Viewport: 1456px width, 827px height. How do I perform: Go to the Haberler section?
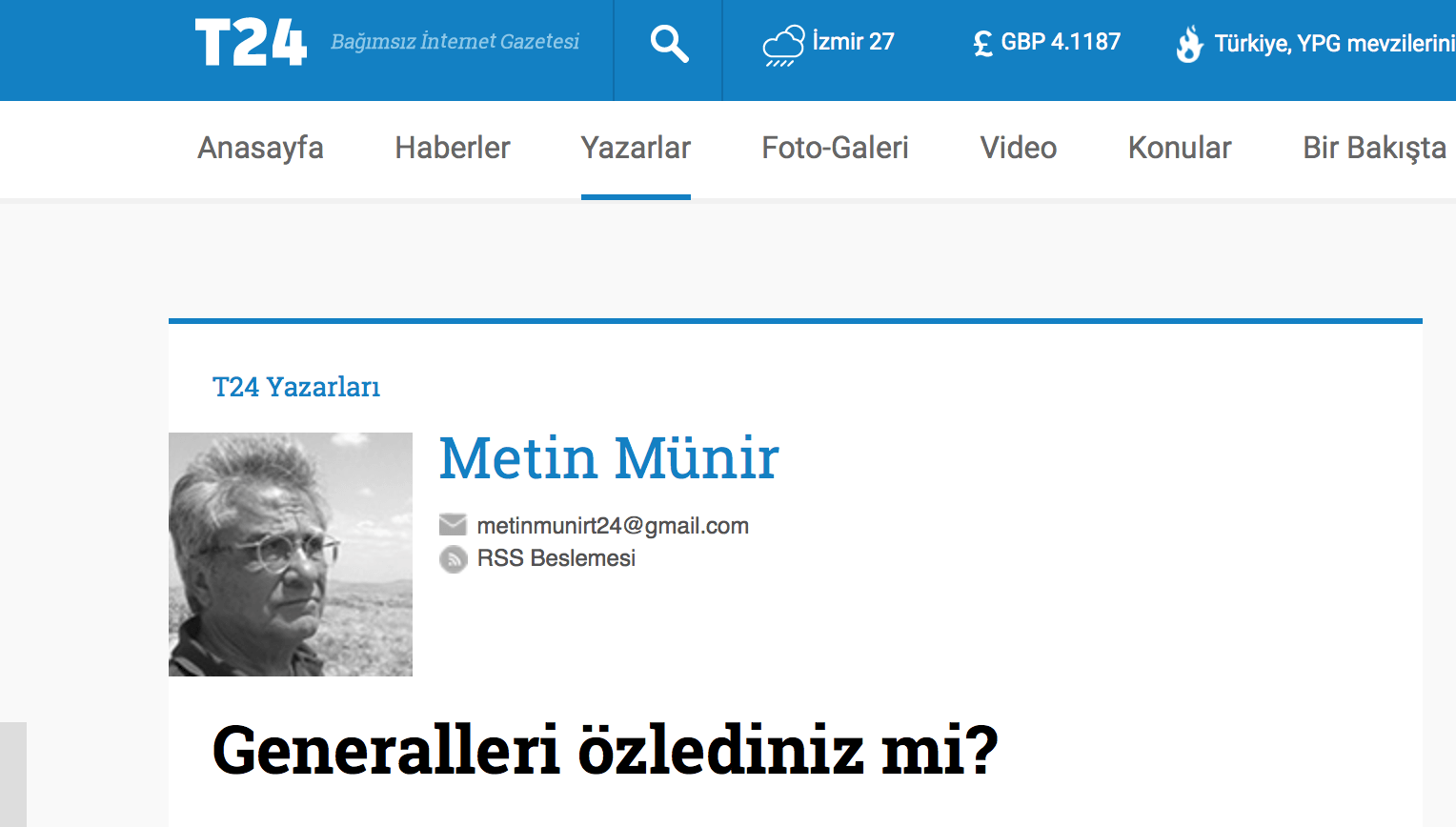click(x=453, y=148)
